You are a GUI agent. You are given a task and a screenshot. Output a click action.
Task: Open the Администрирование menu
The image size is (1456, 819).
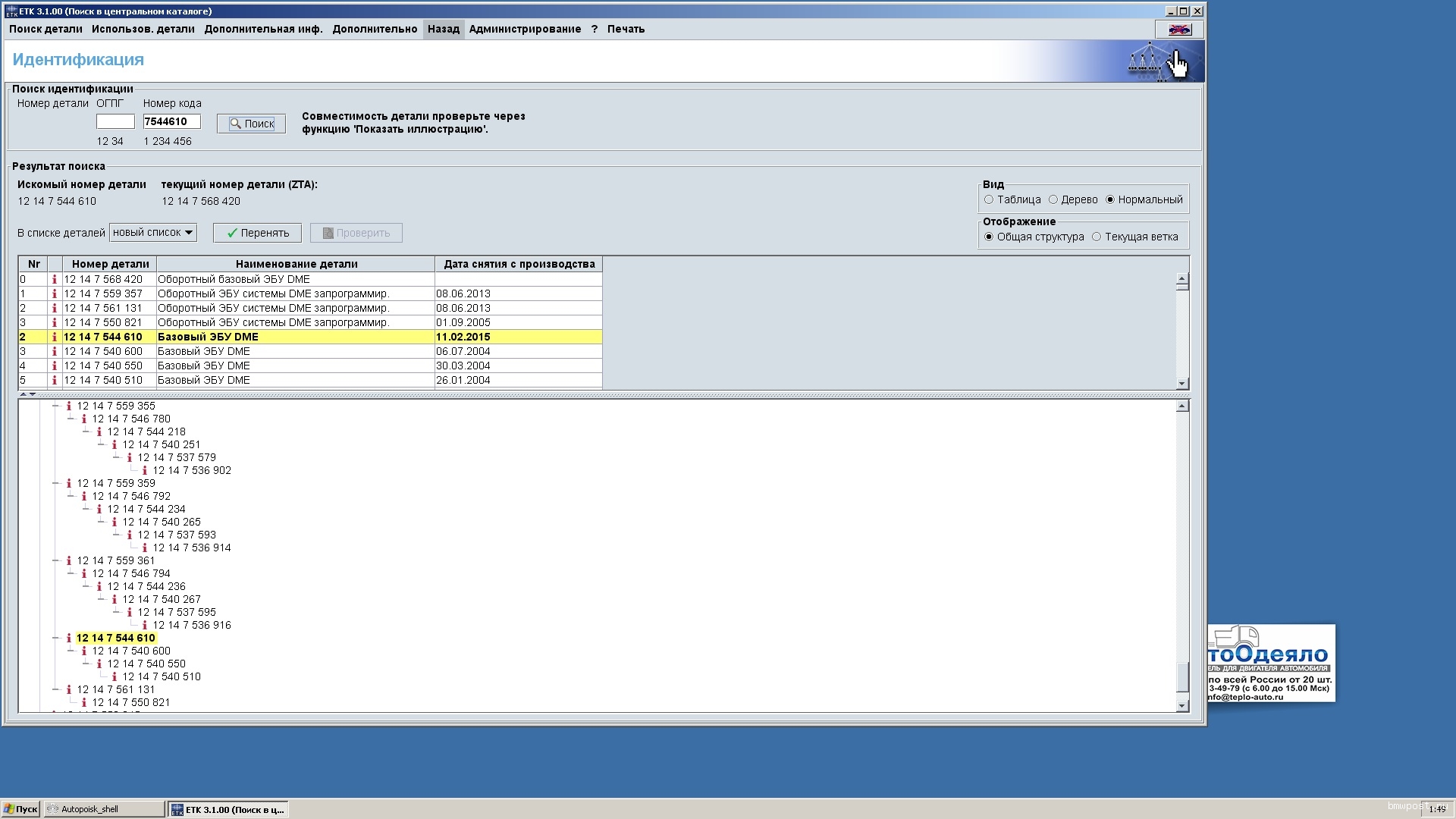525,30
